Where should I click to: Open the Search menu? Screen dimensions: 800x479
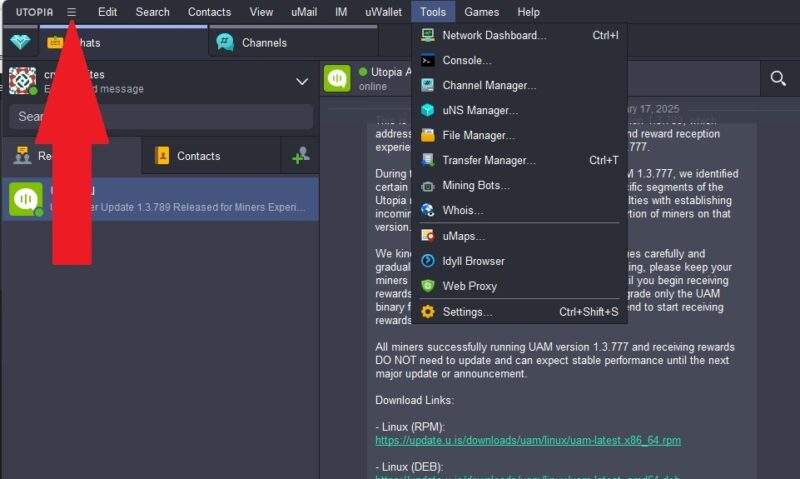152,12
